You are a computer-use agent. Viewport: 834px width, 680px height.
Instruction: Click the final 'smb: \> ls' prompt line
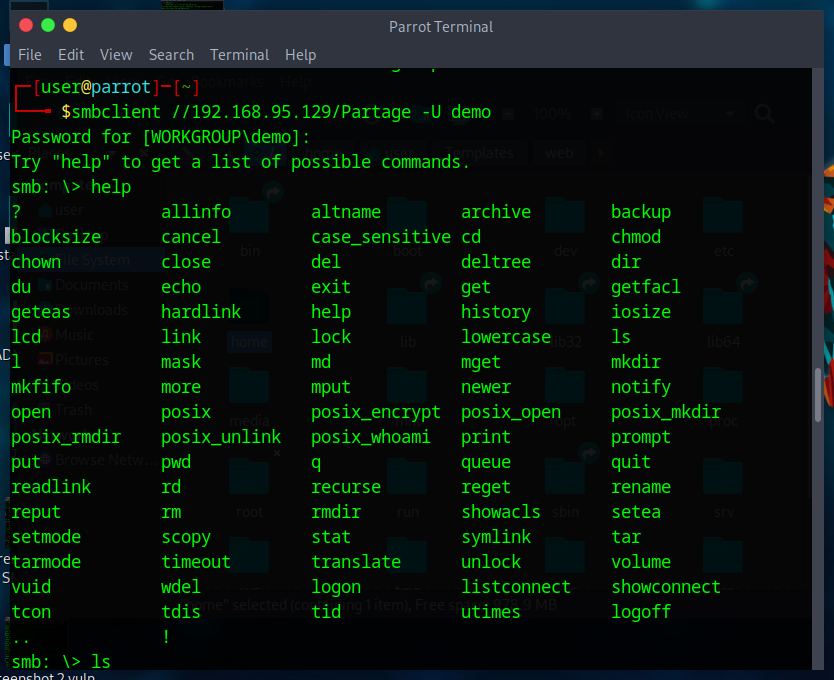pyautogui.click(x=61, y=662)
